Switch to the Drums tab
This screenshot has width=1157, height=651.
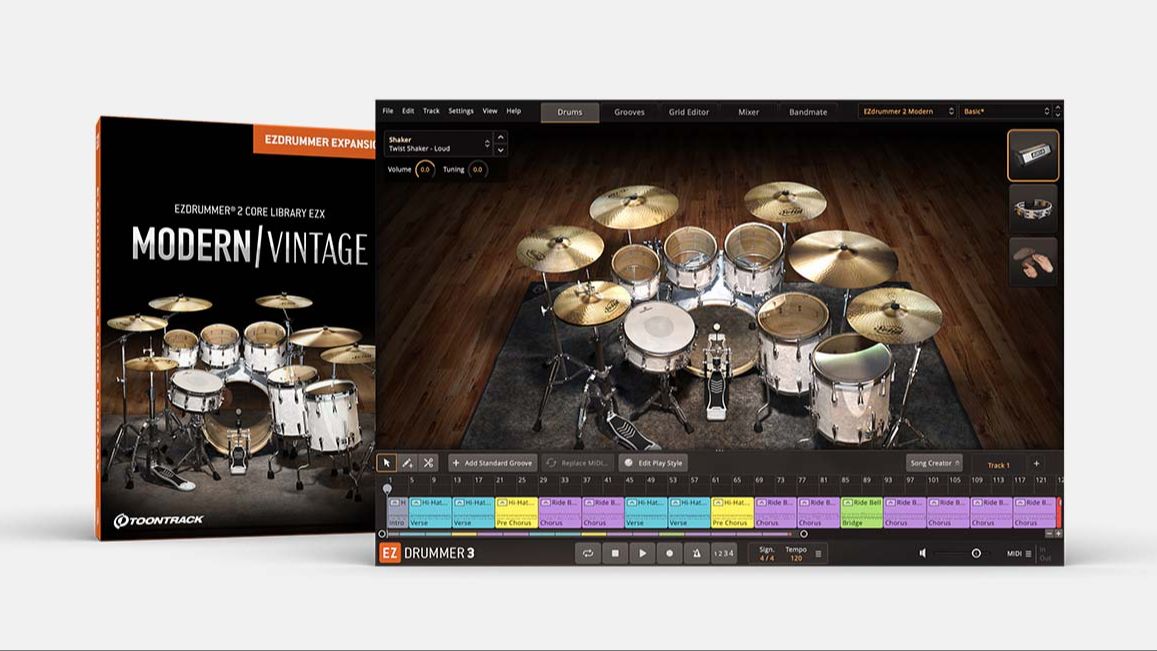pyautogui.click(x=570, y=112)
